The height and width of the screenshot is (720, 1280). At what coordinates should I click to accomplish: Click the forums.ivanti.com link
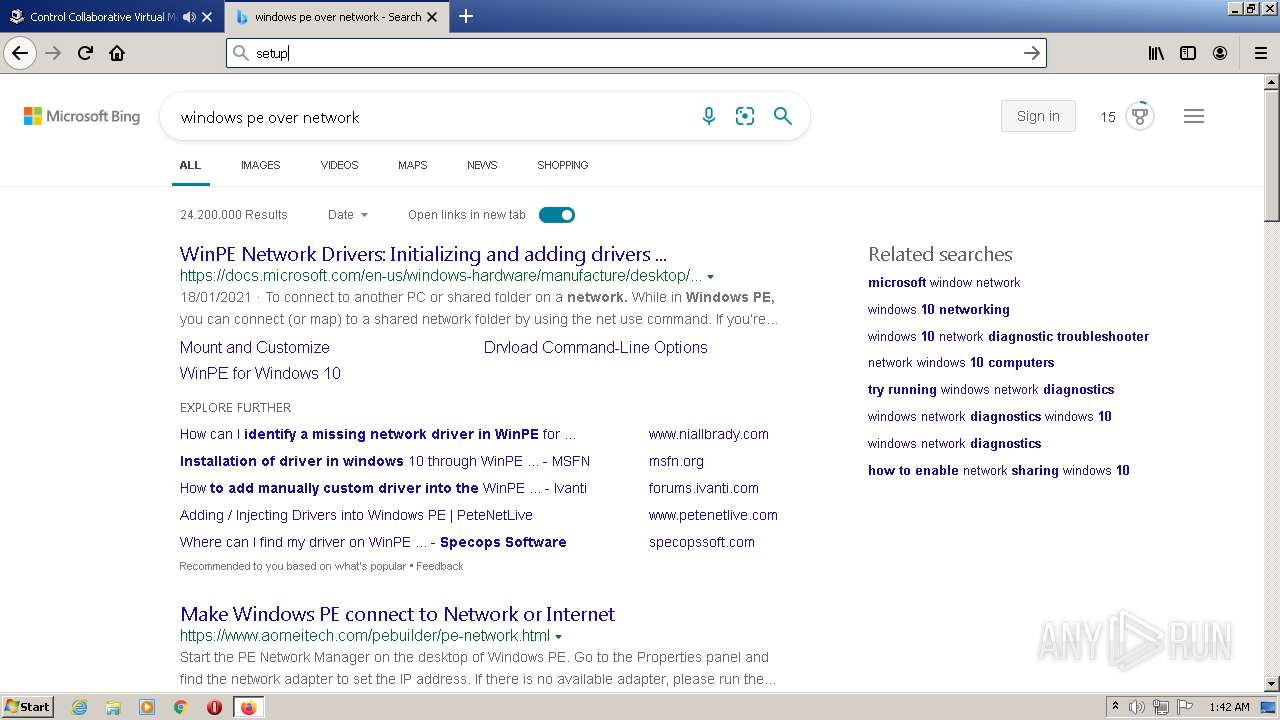click(704, 488)
